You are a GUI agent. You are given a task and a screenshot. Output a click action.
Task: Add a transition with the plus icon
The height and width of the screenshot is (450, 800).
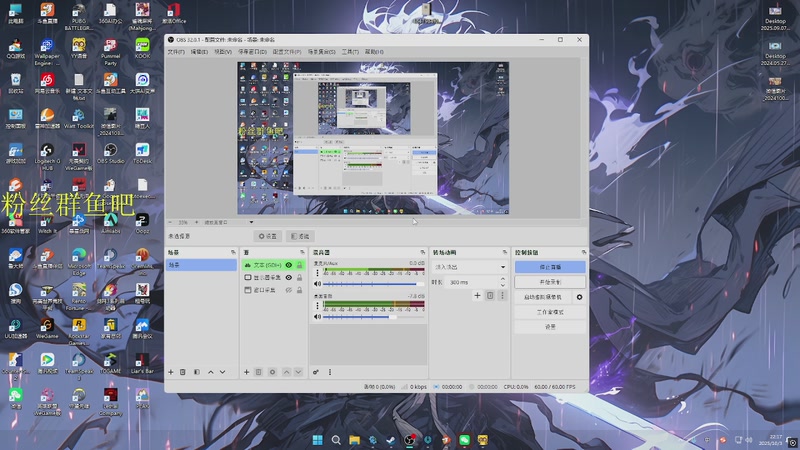click(x=477, y=295)
